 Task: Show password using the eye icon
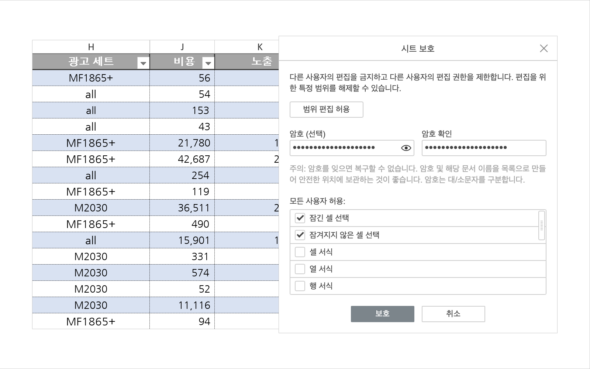(x=406, y=148)
